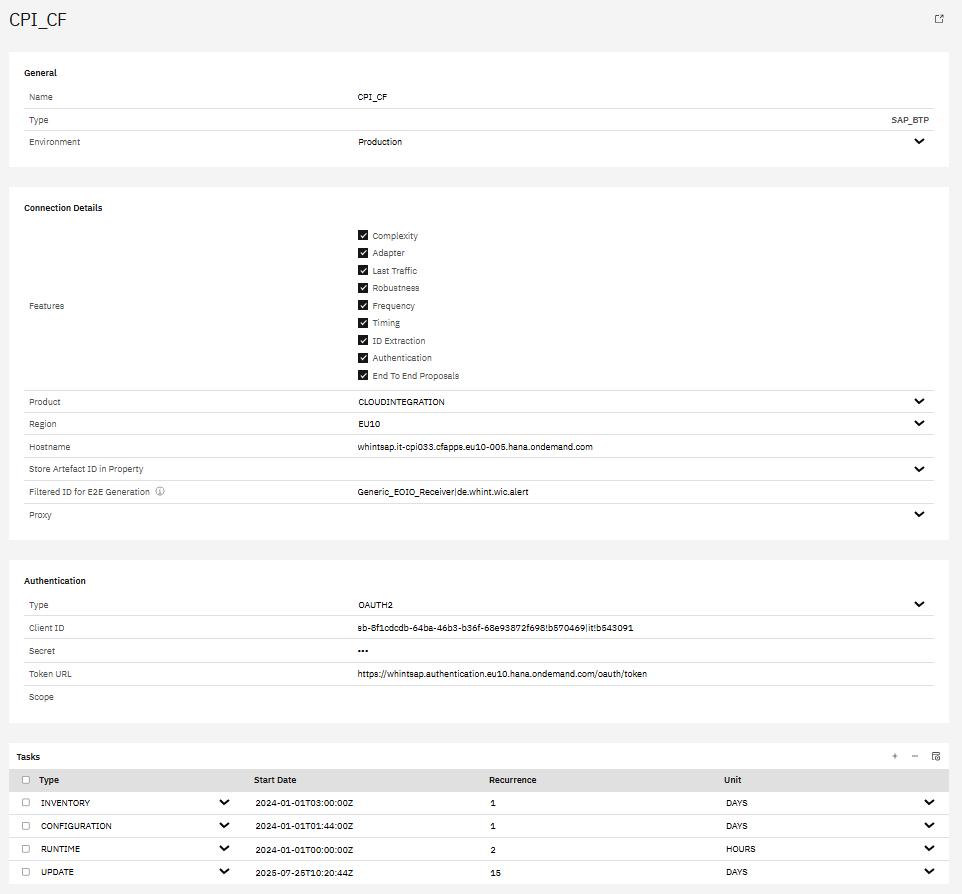
Task: Toggle the Complexity feature checkbox
Action: (363, 236)
